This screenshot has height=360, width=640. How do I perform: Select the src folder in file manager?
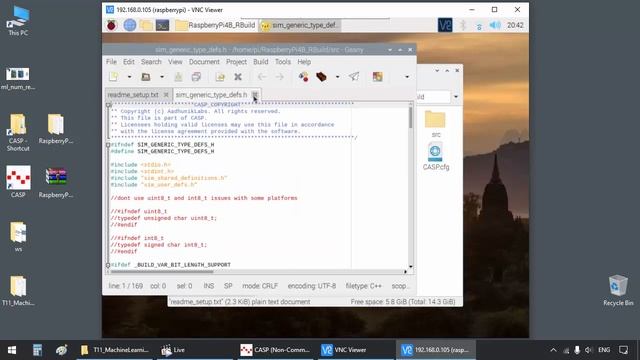[435, 124]
